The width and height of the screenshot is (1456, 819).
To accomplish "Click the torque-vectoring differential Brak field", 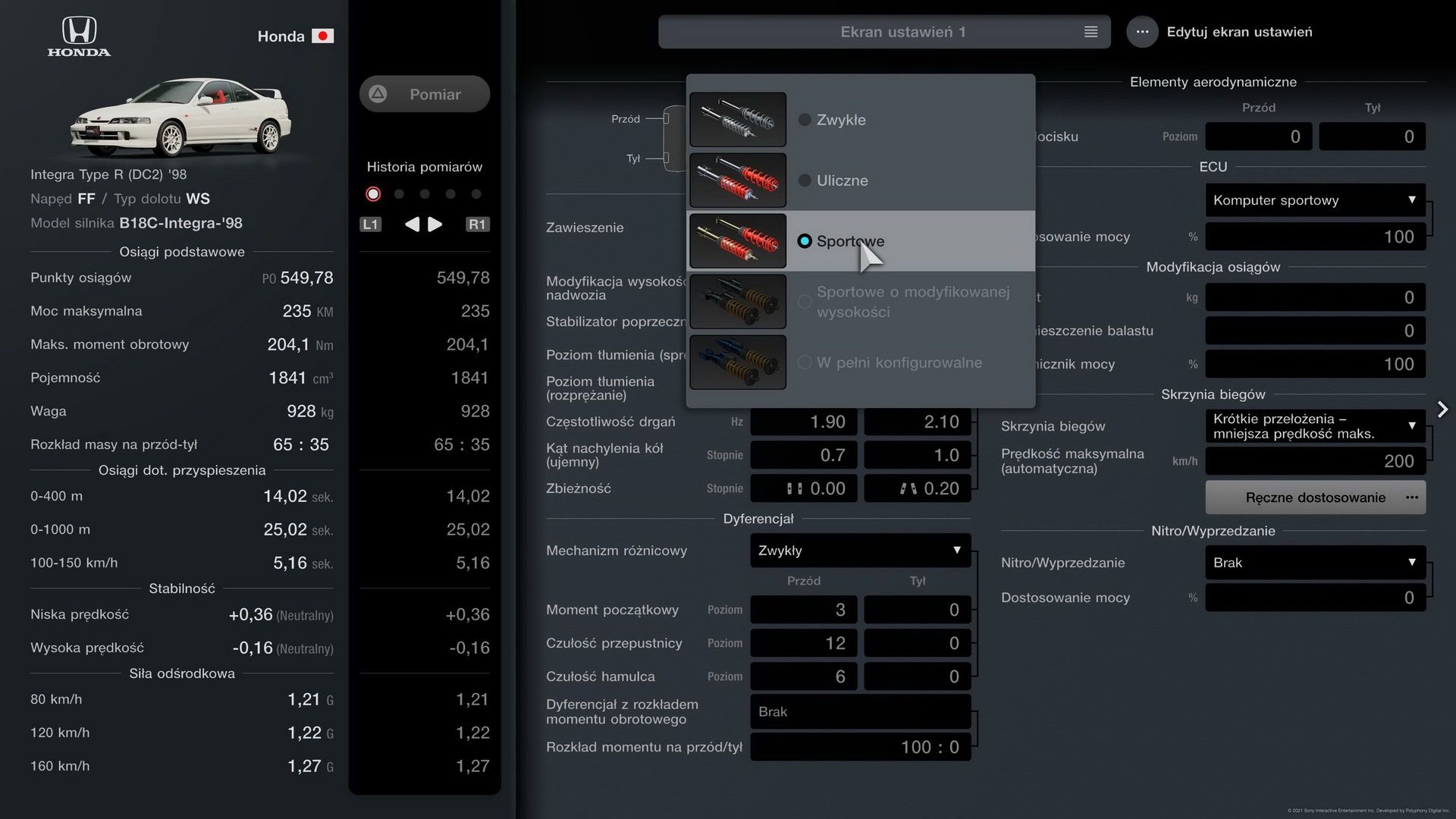I will coord(860,711).
